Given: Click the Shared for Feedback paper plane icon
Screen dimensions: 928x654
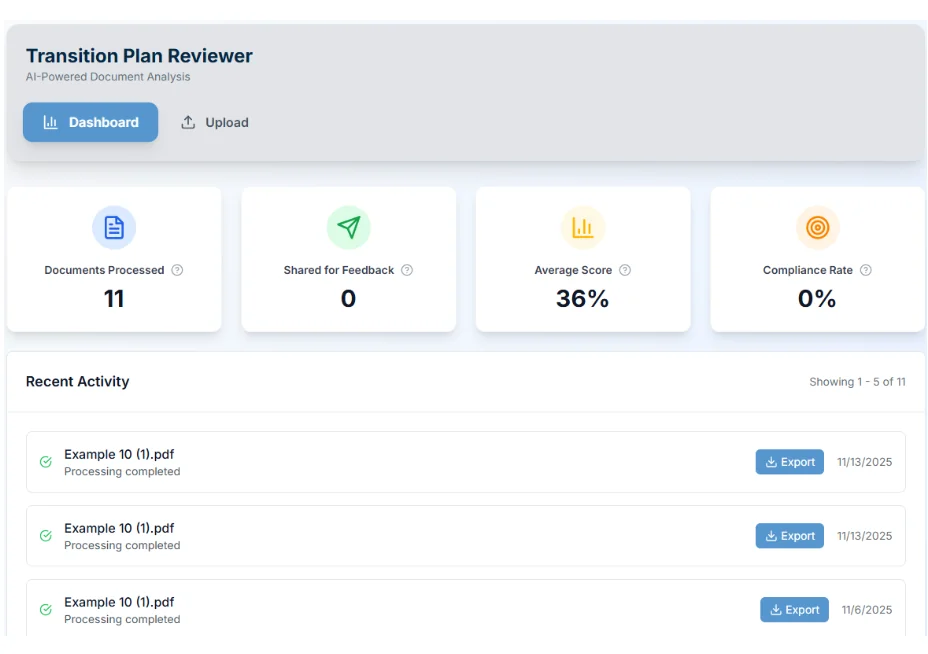Looking at the screenshot, I should pos(349,227).
